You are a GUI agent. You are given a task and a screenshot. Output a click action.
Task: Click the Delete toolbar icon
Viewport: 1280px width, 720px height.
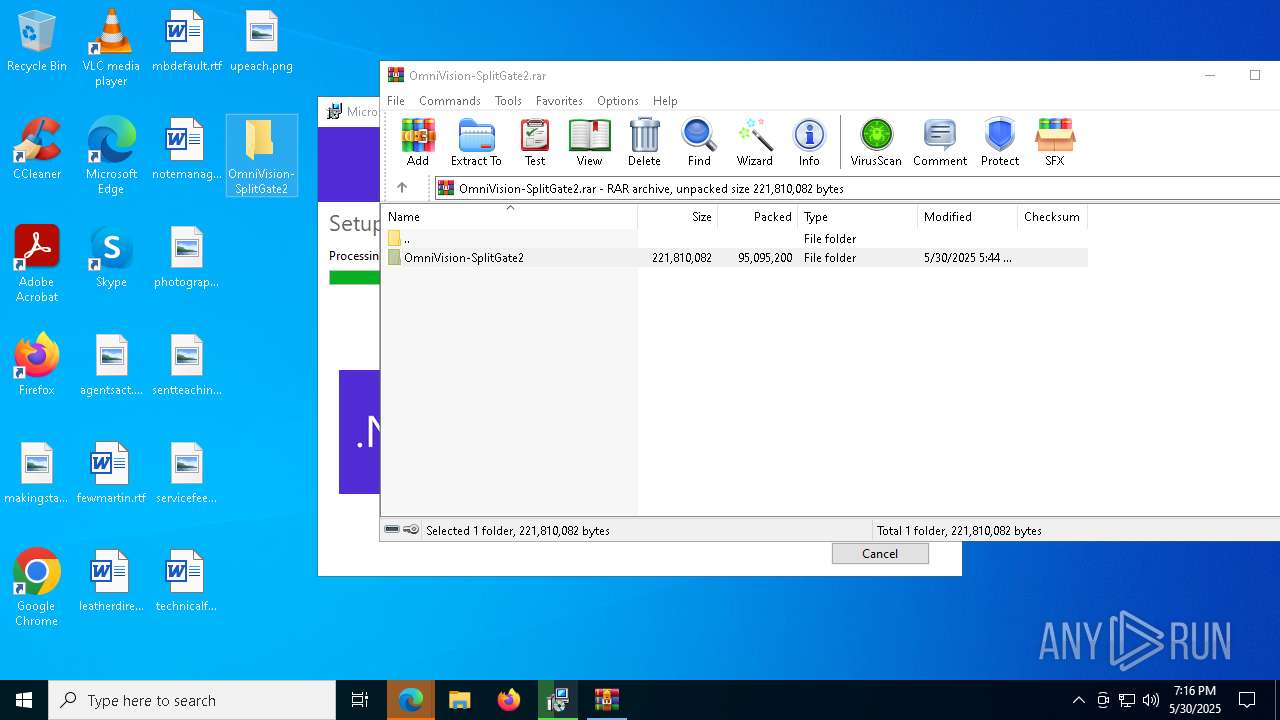[x=644, y=142]
